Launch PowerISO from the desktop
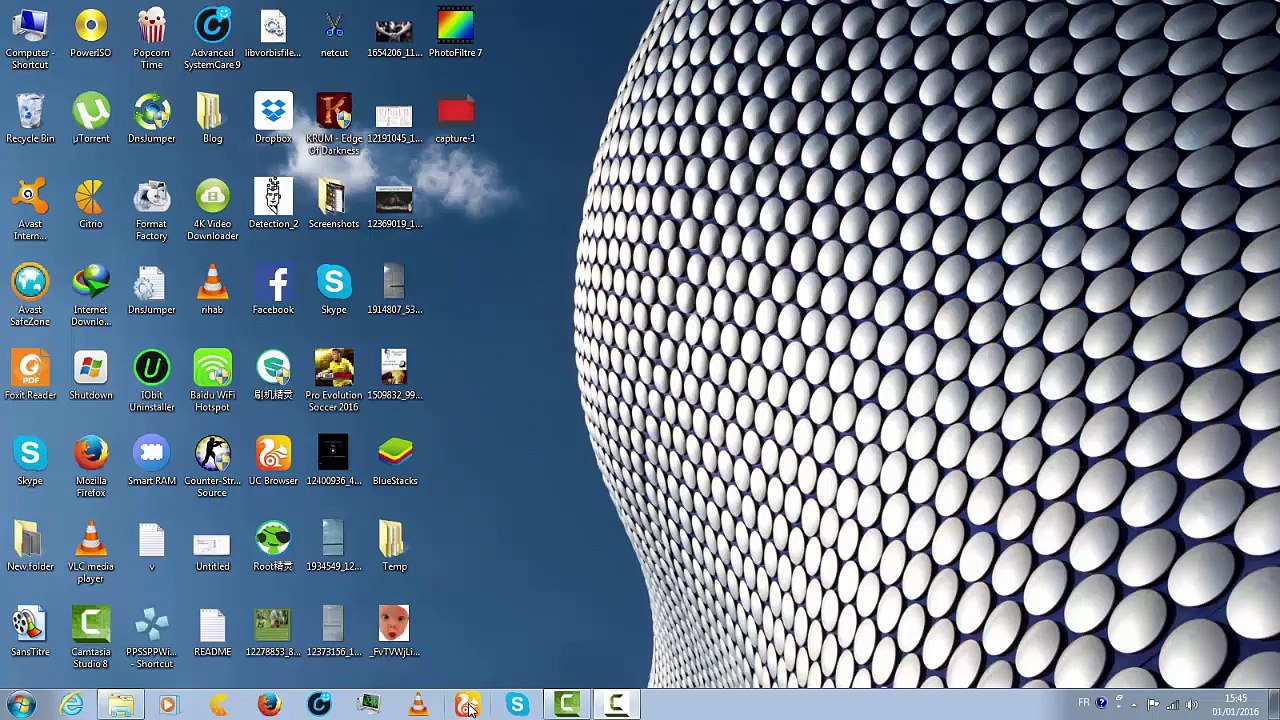Screen dimensions: 1280x720 pos(91,33)
